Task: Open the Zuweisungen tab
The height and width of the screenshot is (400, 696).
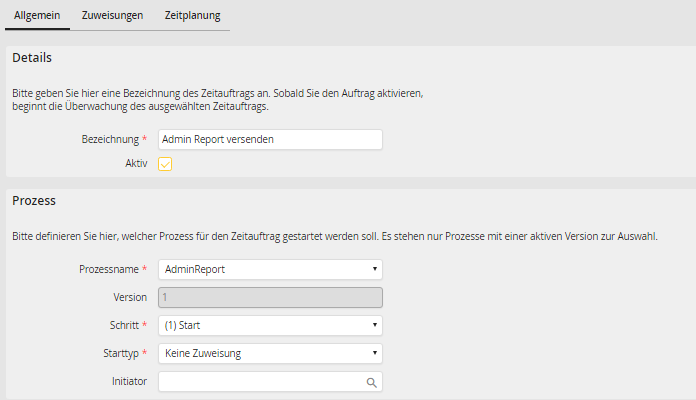Action: [112, 16]
